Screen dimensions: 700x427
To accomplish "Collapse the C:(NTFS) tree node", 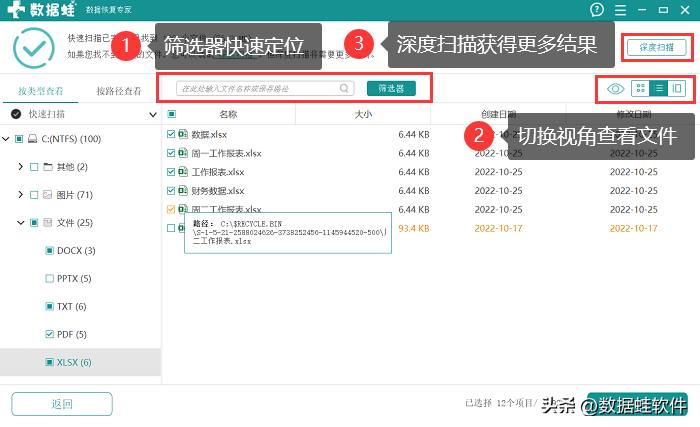I will [x=6, y=139].
